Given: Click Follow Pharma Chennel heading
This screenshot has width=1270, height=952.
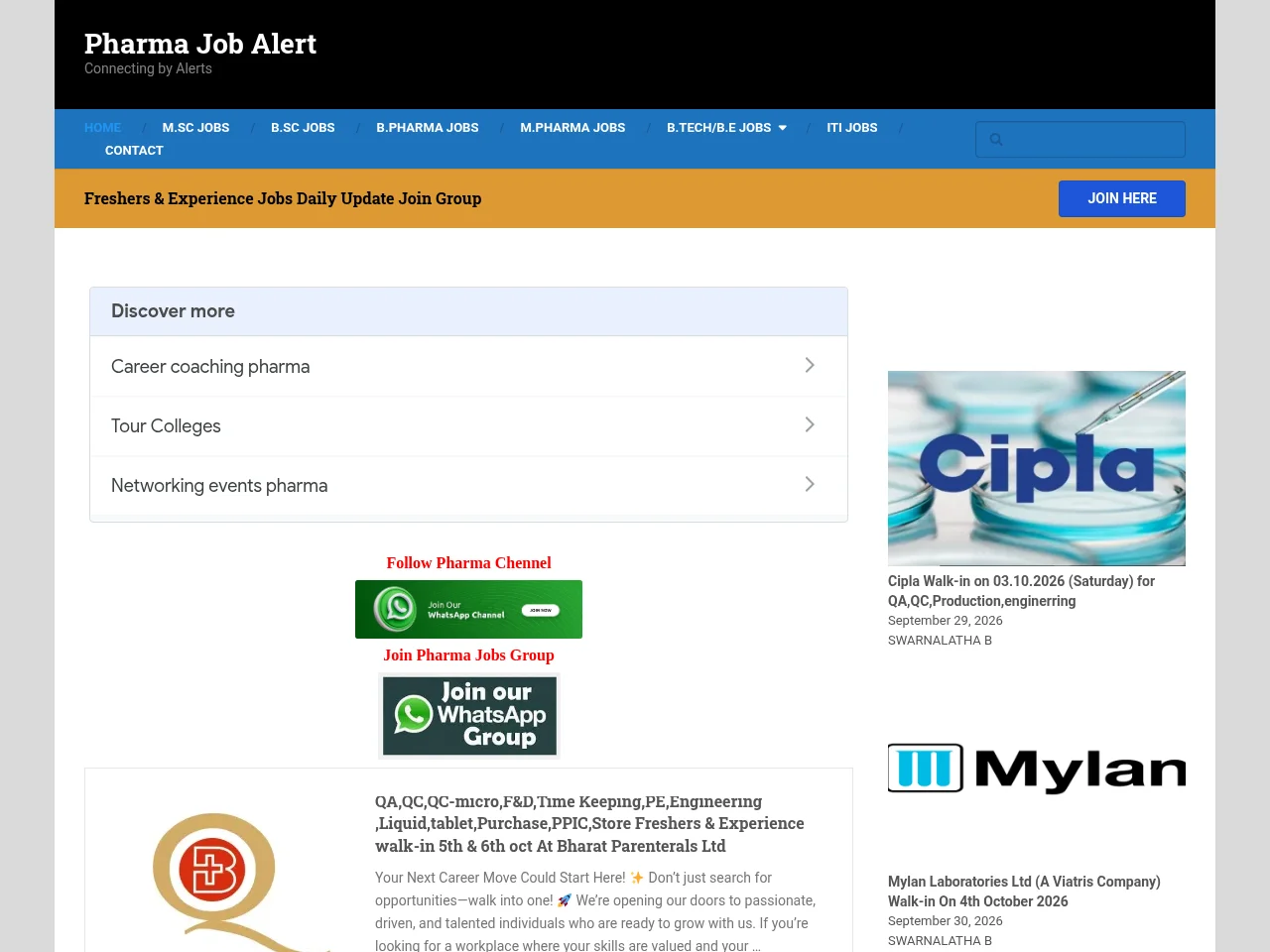Looking at the screenshot, I should point(468,563).
